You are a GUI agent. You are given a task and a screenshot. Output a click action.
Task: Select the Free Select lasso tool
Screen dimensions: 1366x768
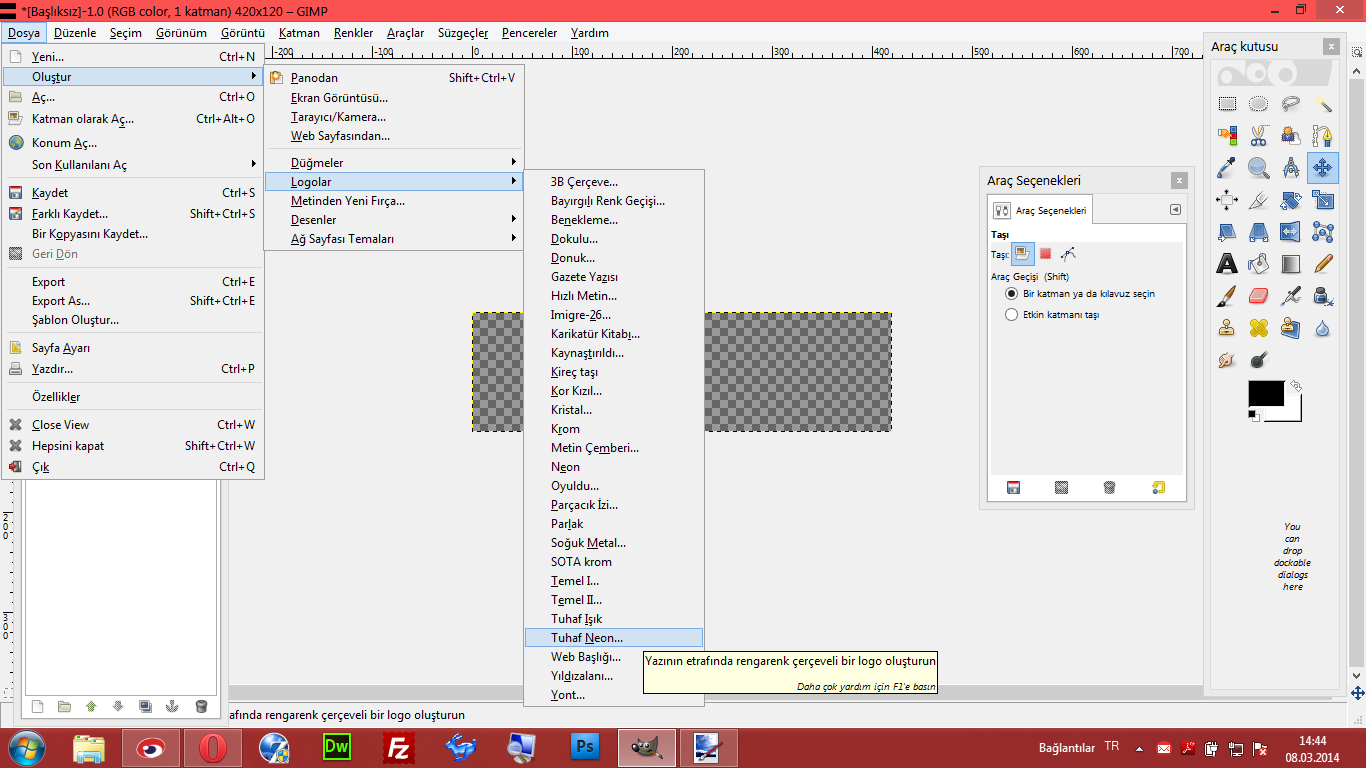[x=1291, y=104]
